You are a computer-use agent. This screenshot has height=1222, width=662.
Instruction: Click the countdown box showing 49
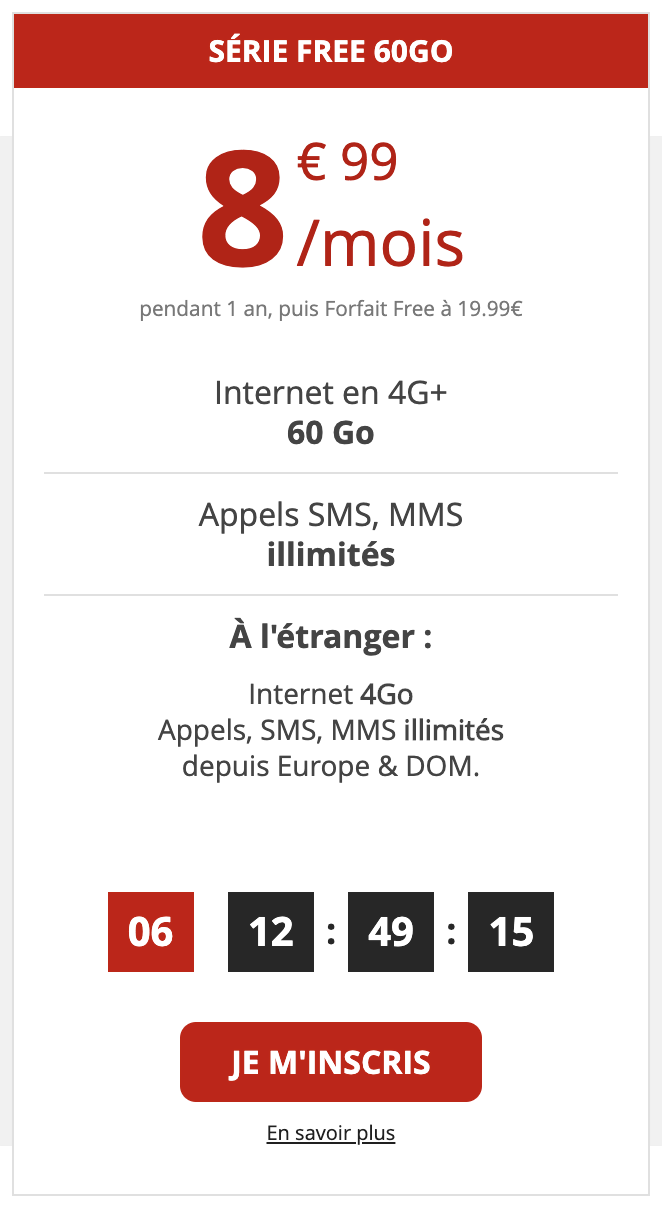[x=391, y=932]
